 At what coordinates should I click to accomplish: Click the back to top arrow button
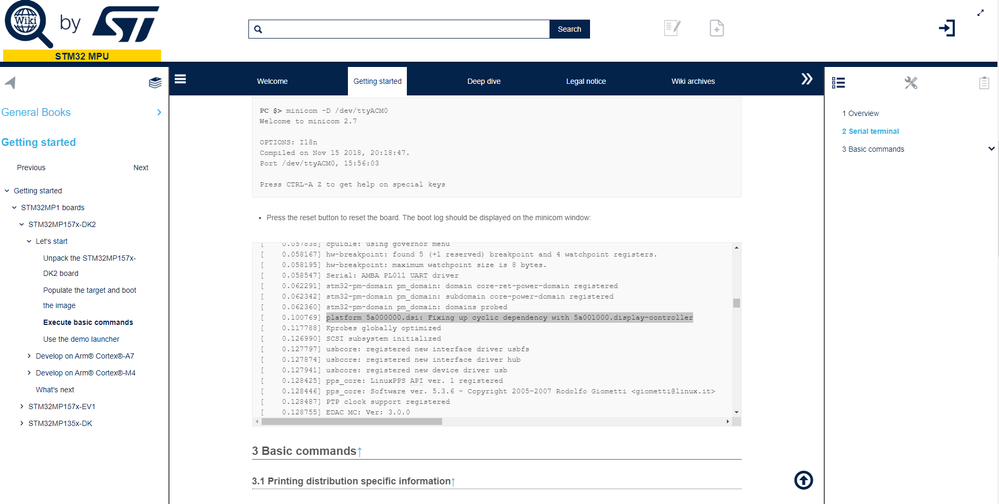point(803,480)
